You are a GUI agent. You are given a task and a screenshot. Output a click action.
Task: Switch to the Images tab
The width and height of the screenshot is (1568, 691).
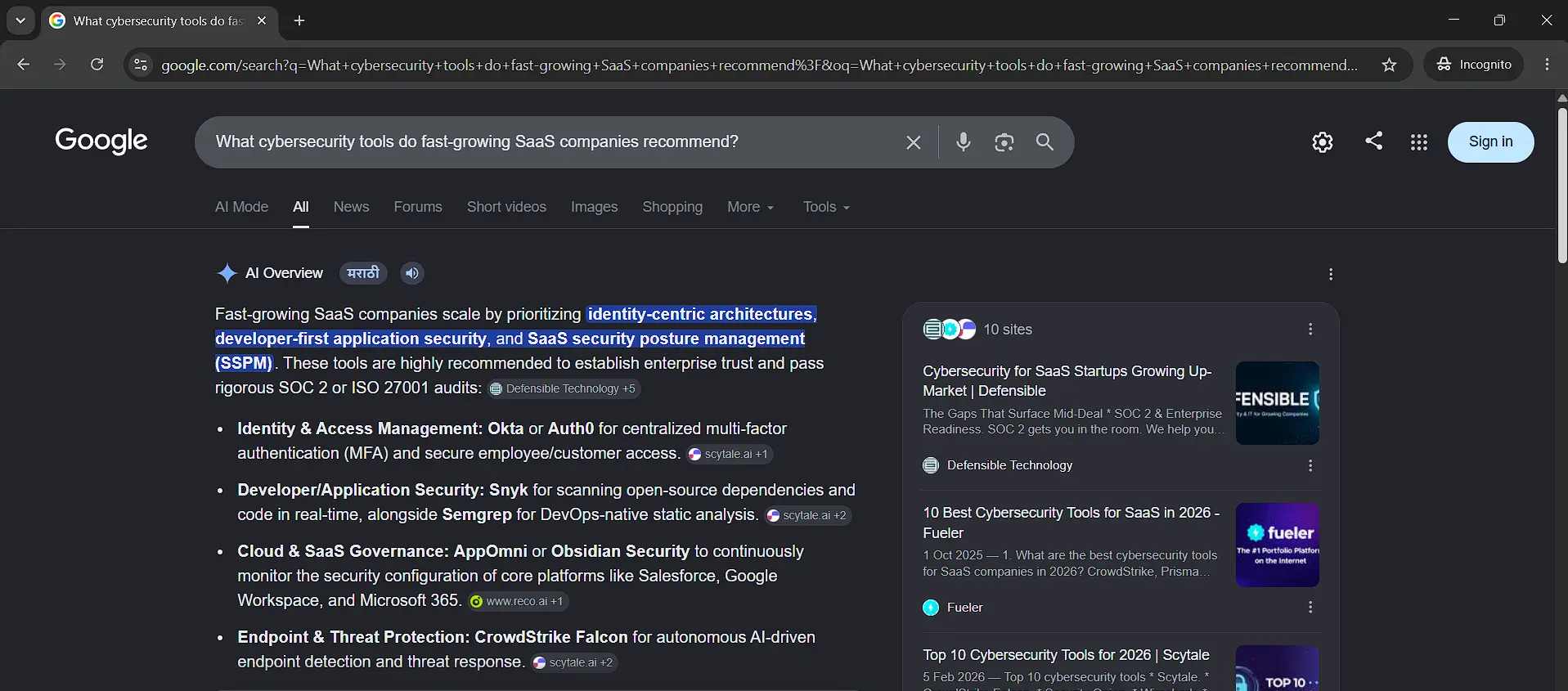[594, 207]
